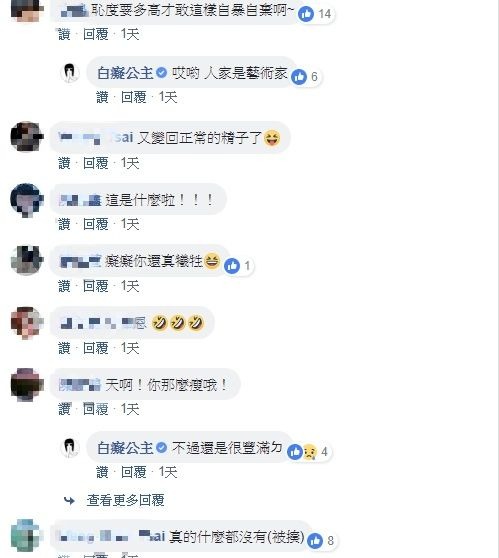Image resolution: width=499 pixels, height=558 pixels.
Task: Click the like reaction icon showing 14 likes
Action: tap(305, 14)
